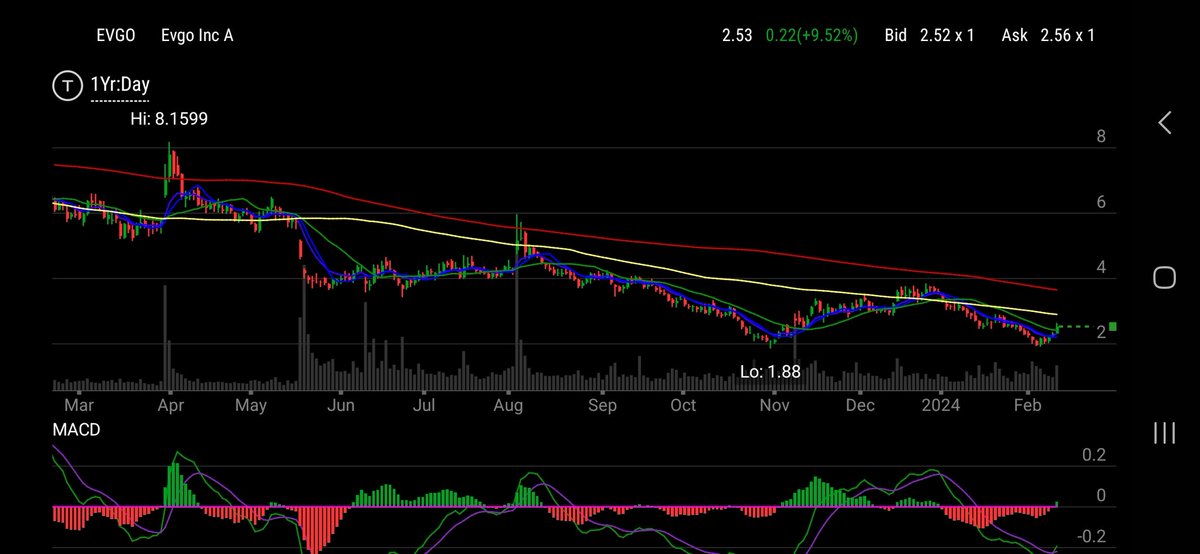The height and width of the screenshot is (554, 1200).
Task: Tap the MACD indicator label
Action: (77, 429)
